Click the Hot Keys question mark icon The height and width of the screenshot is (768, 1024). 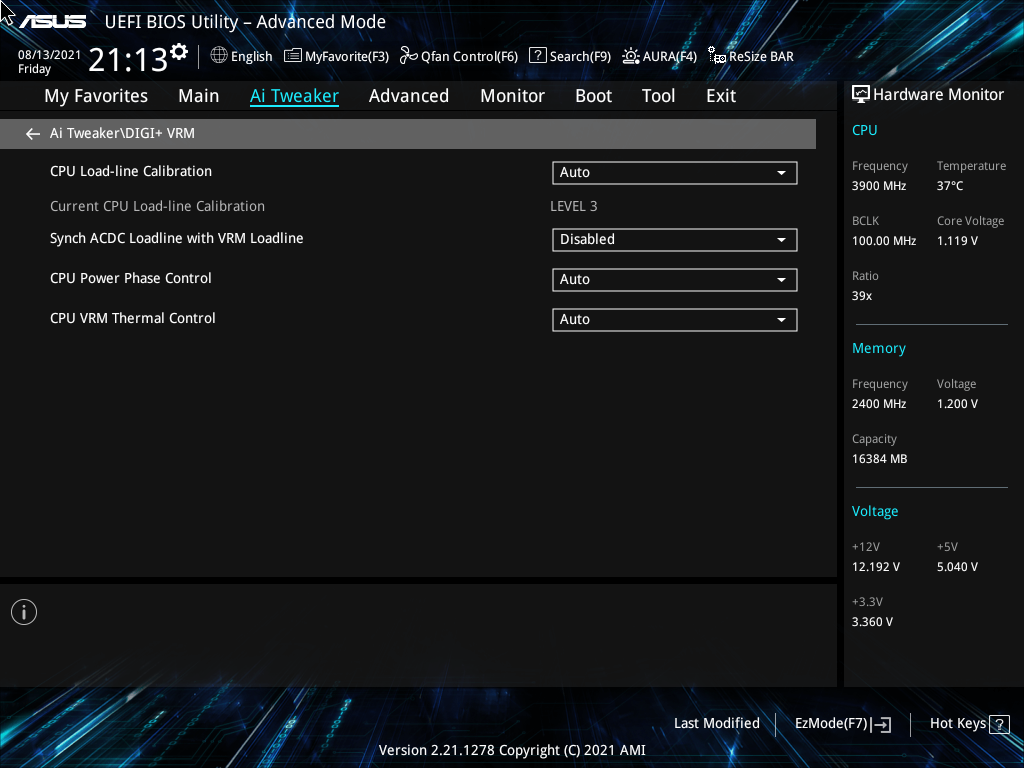click(x=999, y=724)
